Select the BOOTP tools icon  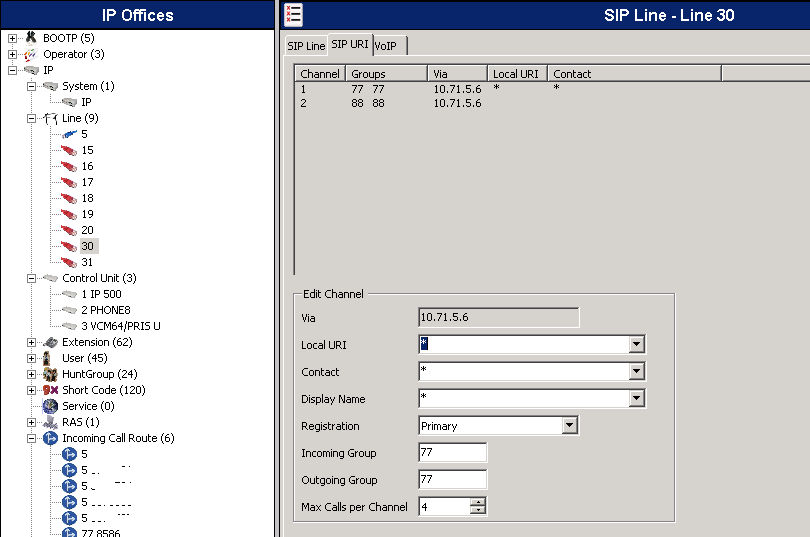(x=31, y=37)
